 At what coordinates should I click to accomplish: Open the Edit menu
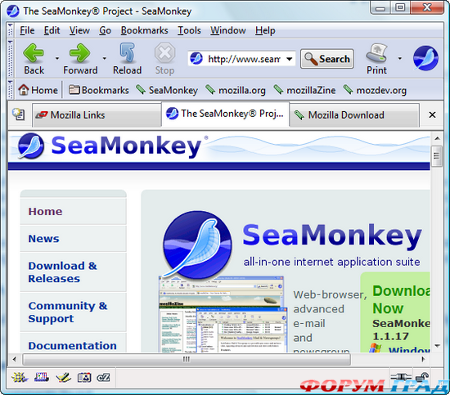coord(52,30)
